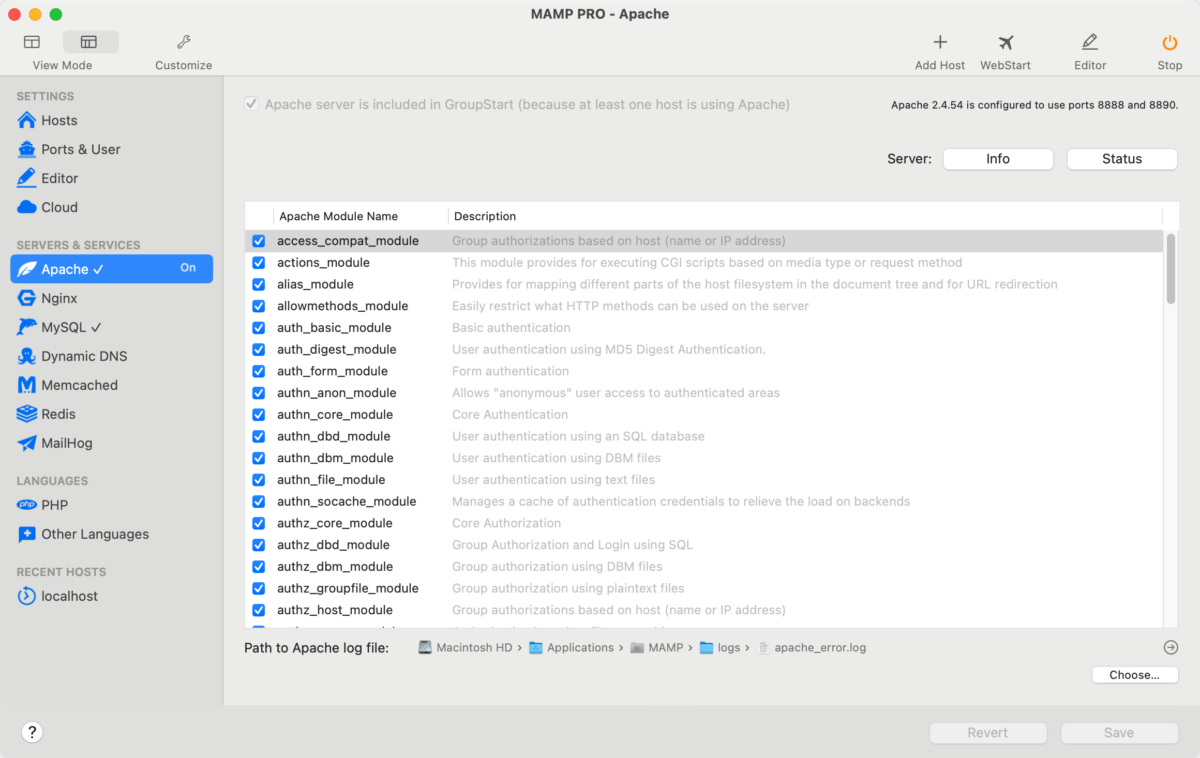Viewport: 1200px width, 758px height.
Task: Click the Server Status button
Action: (1122, 159)
